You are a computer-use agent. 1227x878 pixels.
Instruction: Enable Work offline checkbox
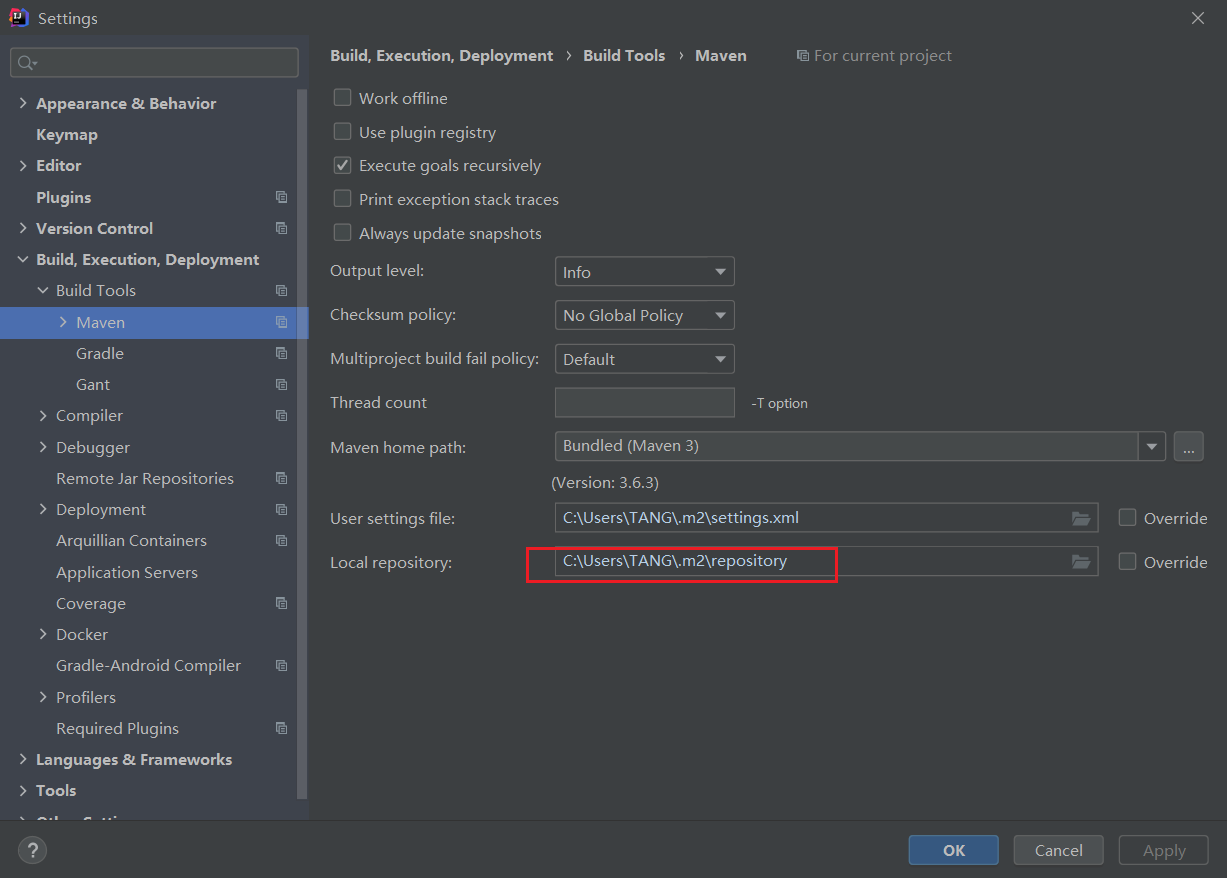click(x=343, y=98)
